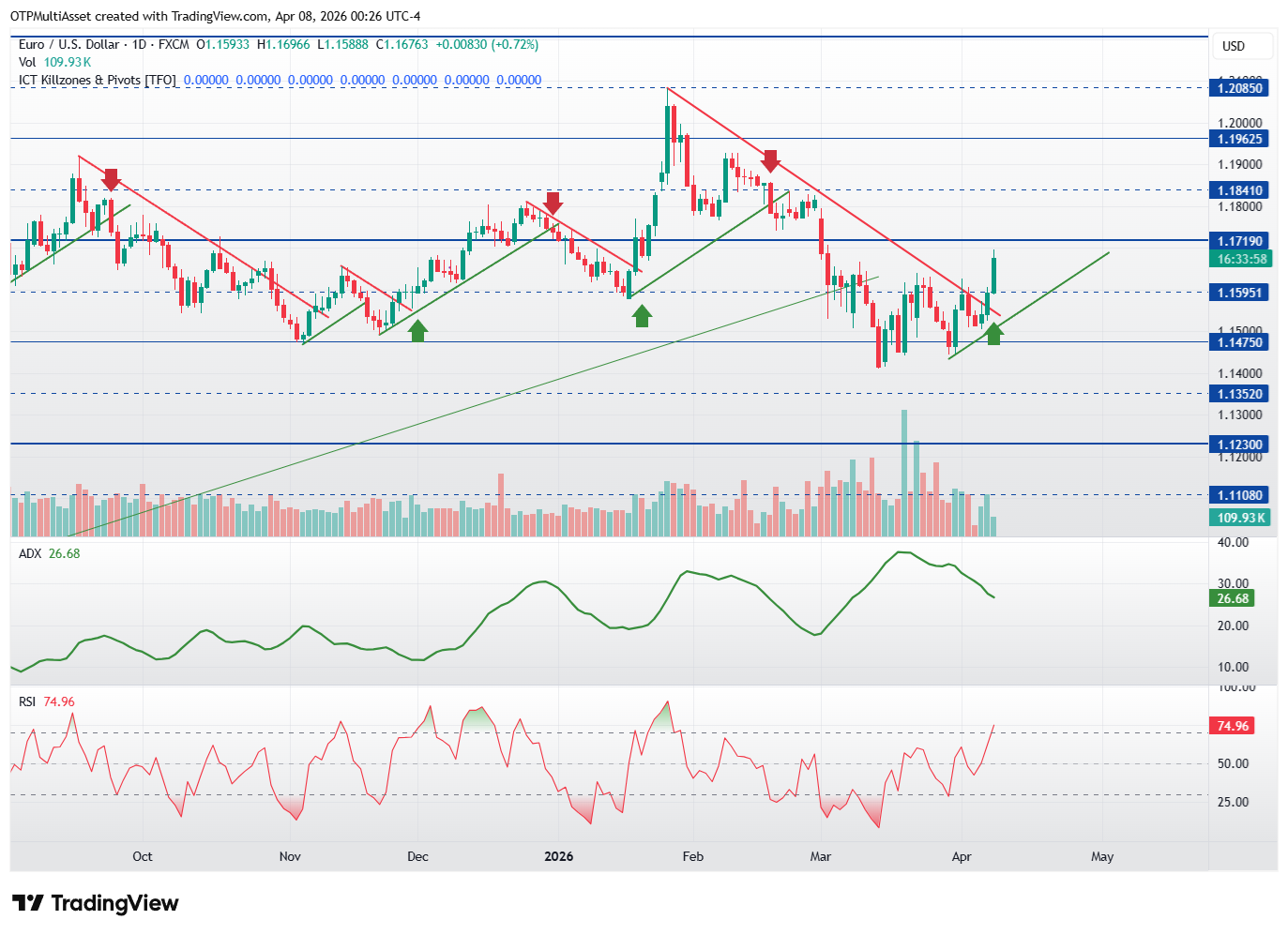
Task: Select the RSI 74.96 value tag
Action: pos(1233,726)
